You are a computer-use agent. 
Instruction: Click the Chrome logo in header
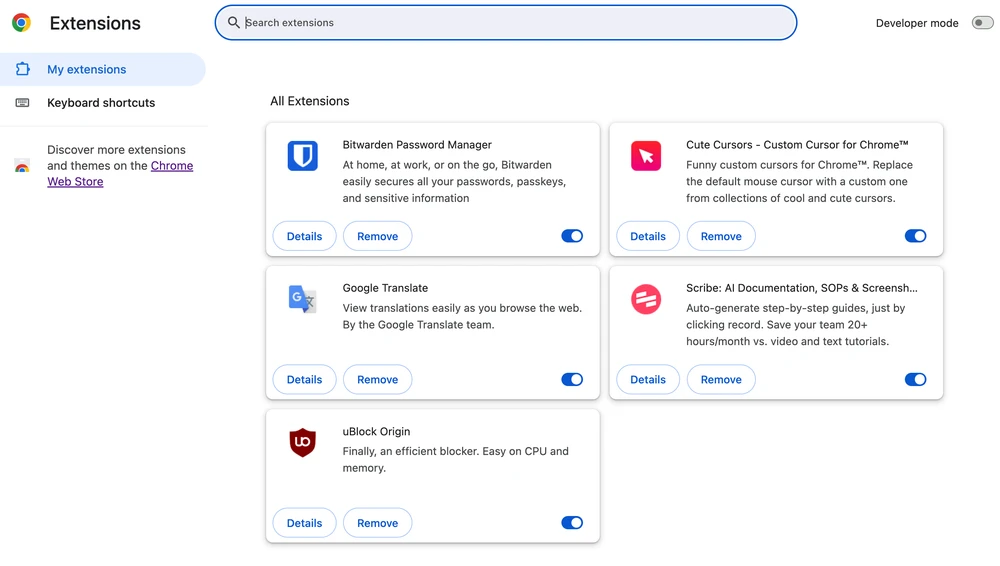pyautogui.click(x=21, y=23)
